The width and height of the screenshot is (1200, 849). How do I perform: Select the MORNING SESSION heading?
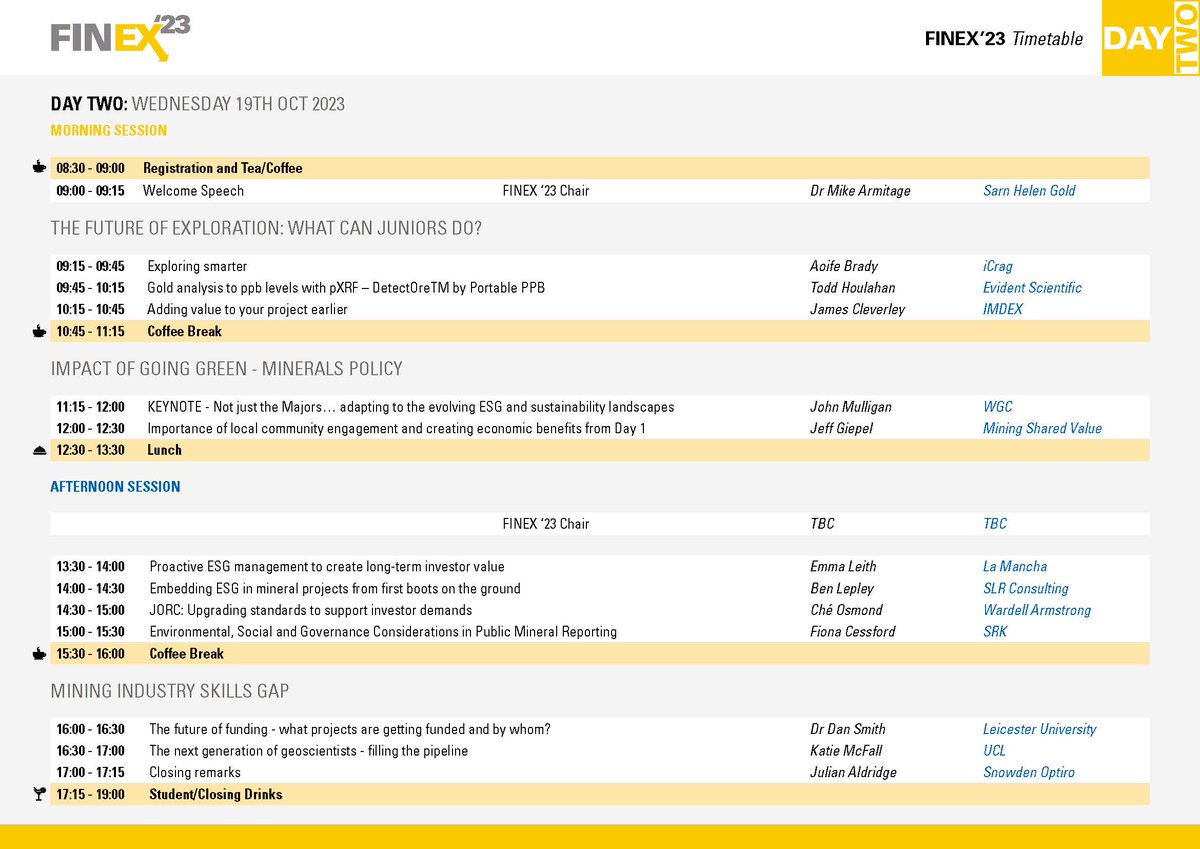click(x=109, y=130)
